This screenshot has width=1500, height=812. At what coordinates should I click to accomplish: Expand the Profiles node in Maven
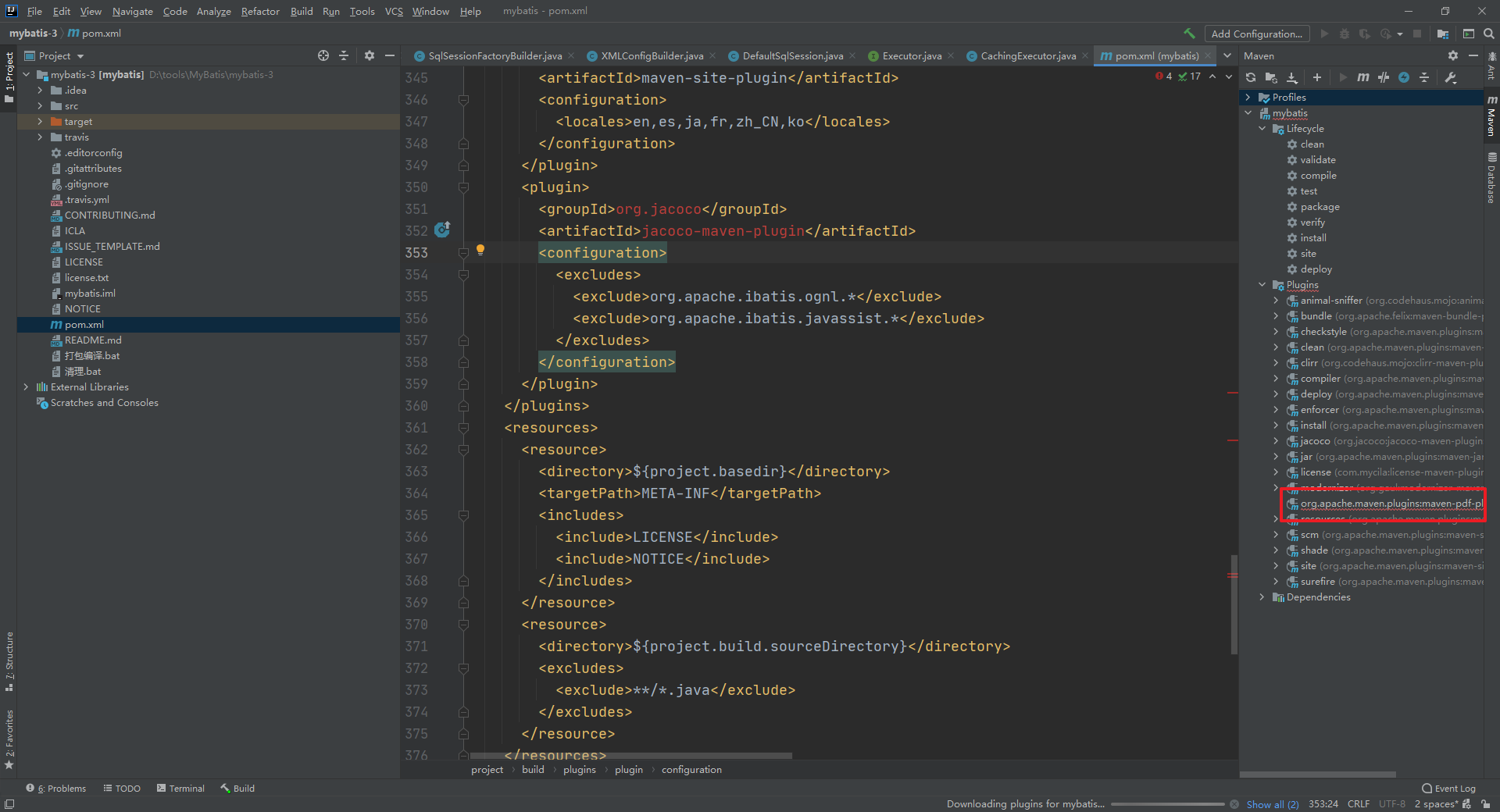1248,98
